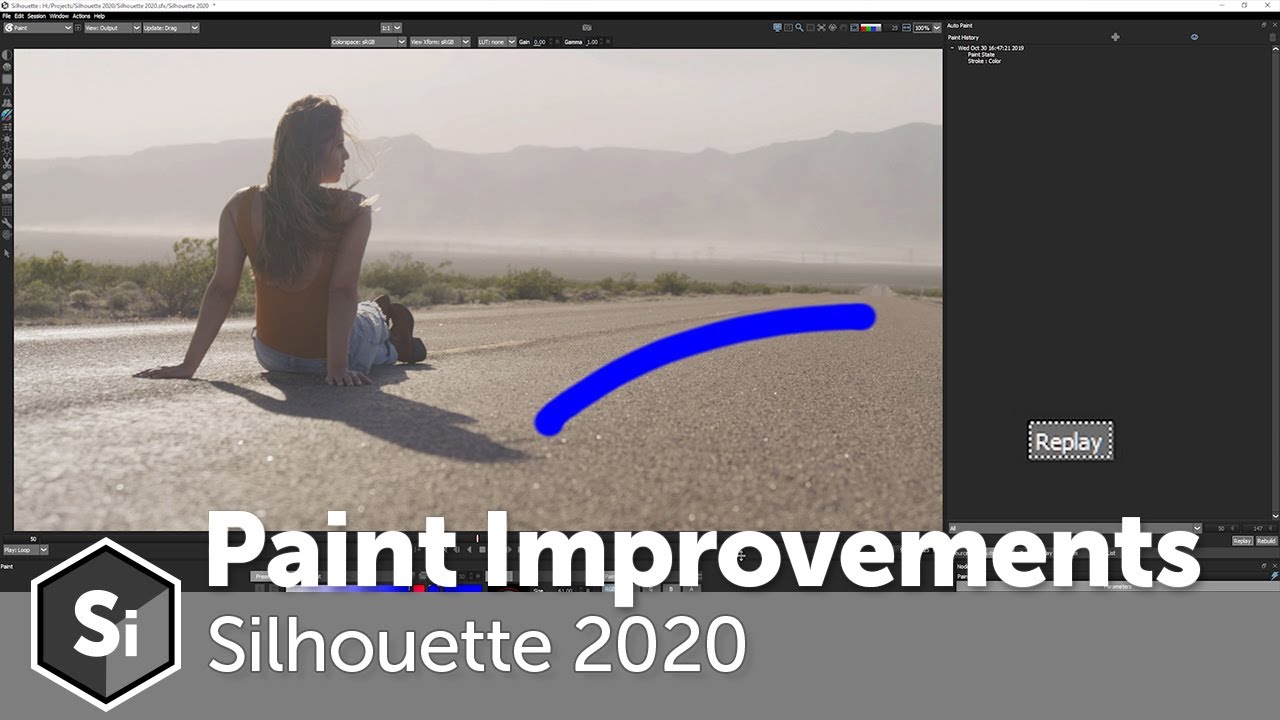Open the Update: Drag dropdown
This screenshot has height=720, width=1280.
(171, 28)
